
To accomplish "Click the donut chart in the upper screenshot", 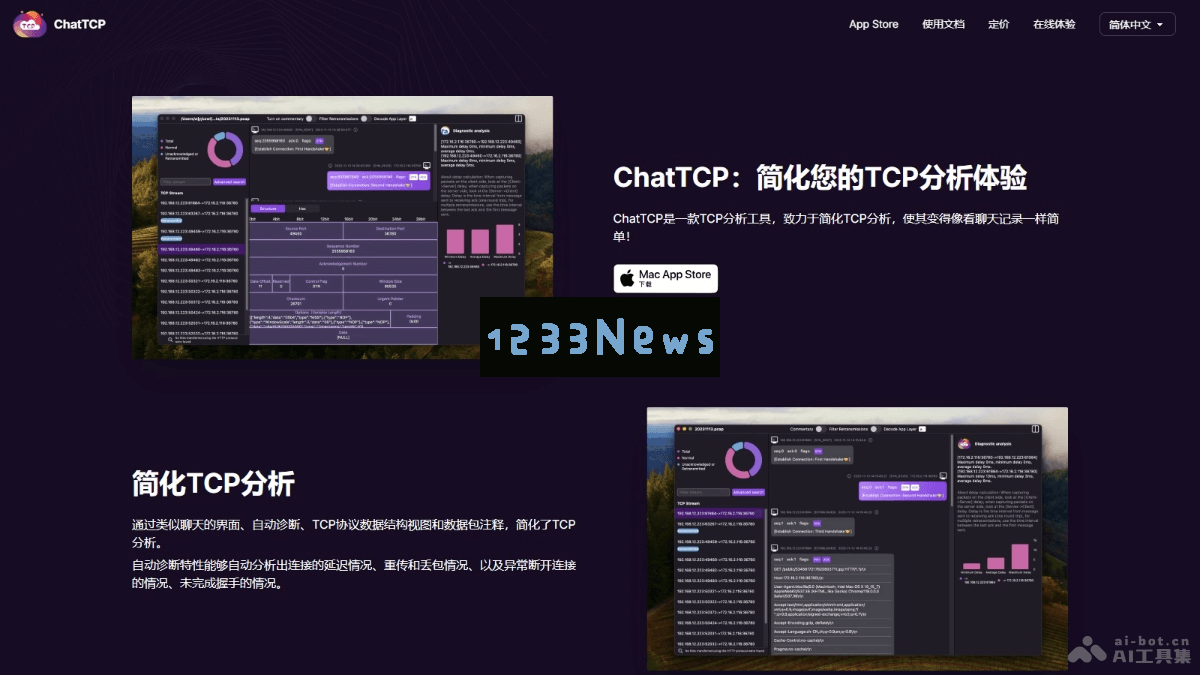I will click(225, 150).
